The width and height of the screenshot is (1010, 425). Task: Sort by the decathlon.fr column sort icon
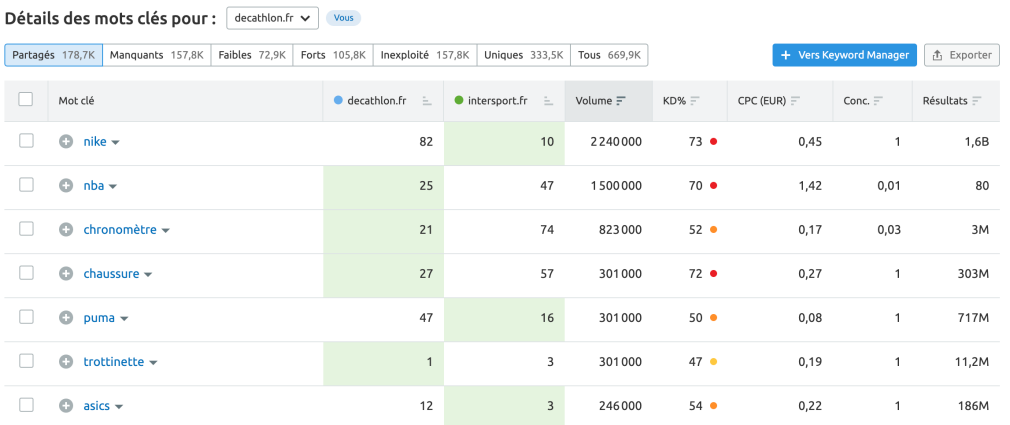pos(427,101)
